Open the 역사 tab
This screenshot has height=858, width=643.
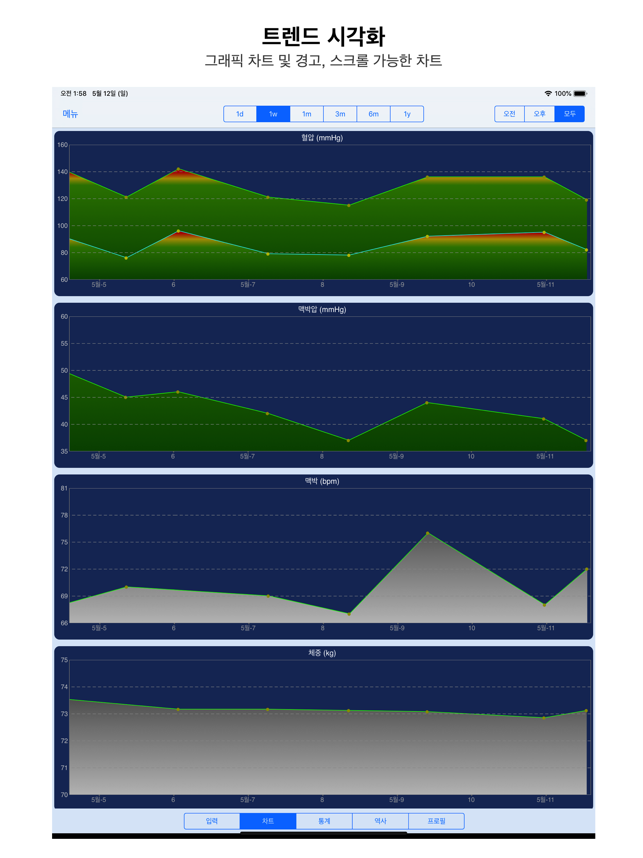tap(380, 821)
